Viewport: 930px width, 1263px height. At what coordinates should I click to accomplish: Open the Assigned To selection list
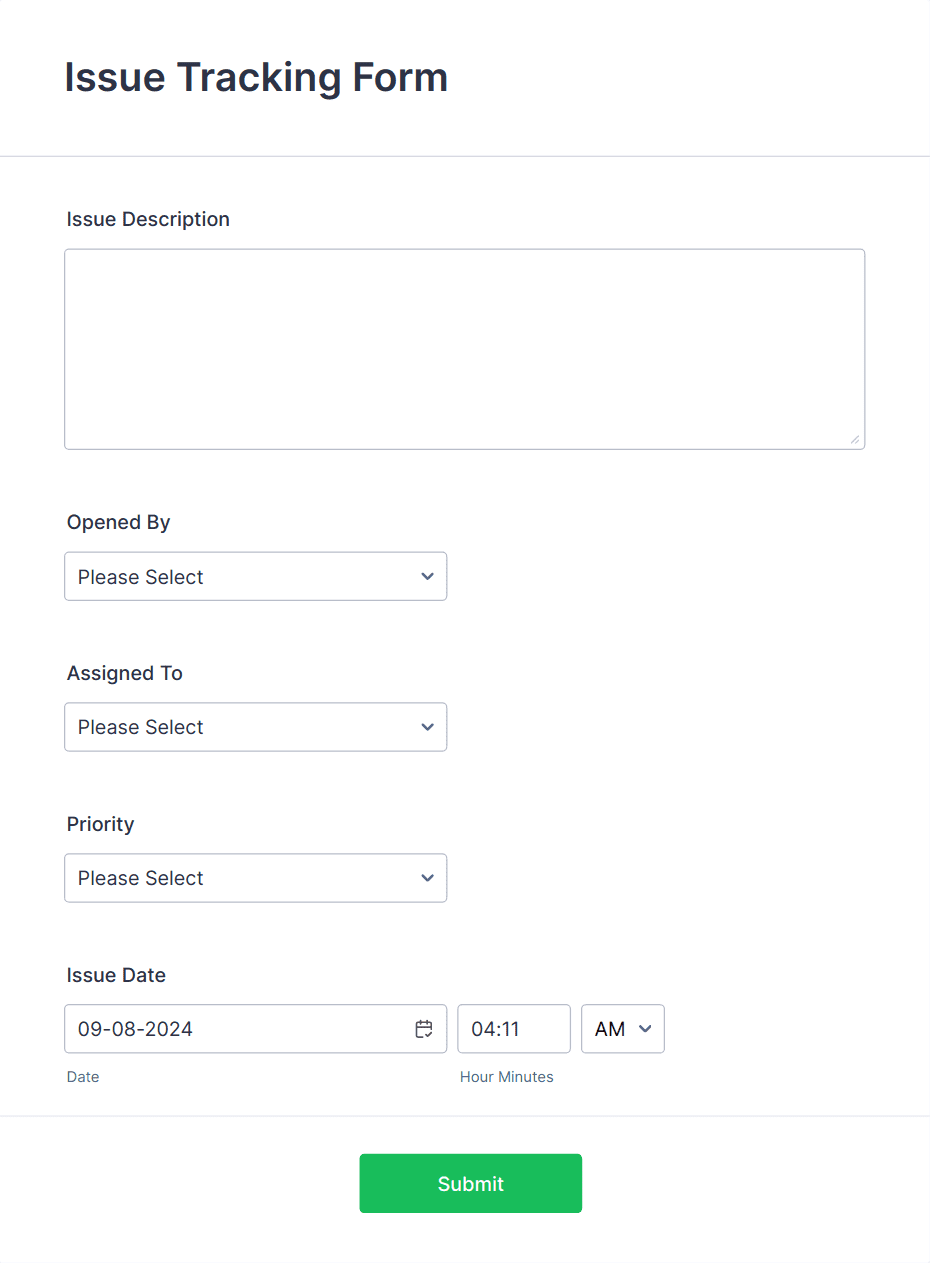click(255, 727)
